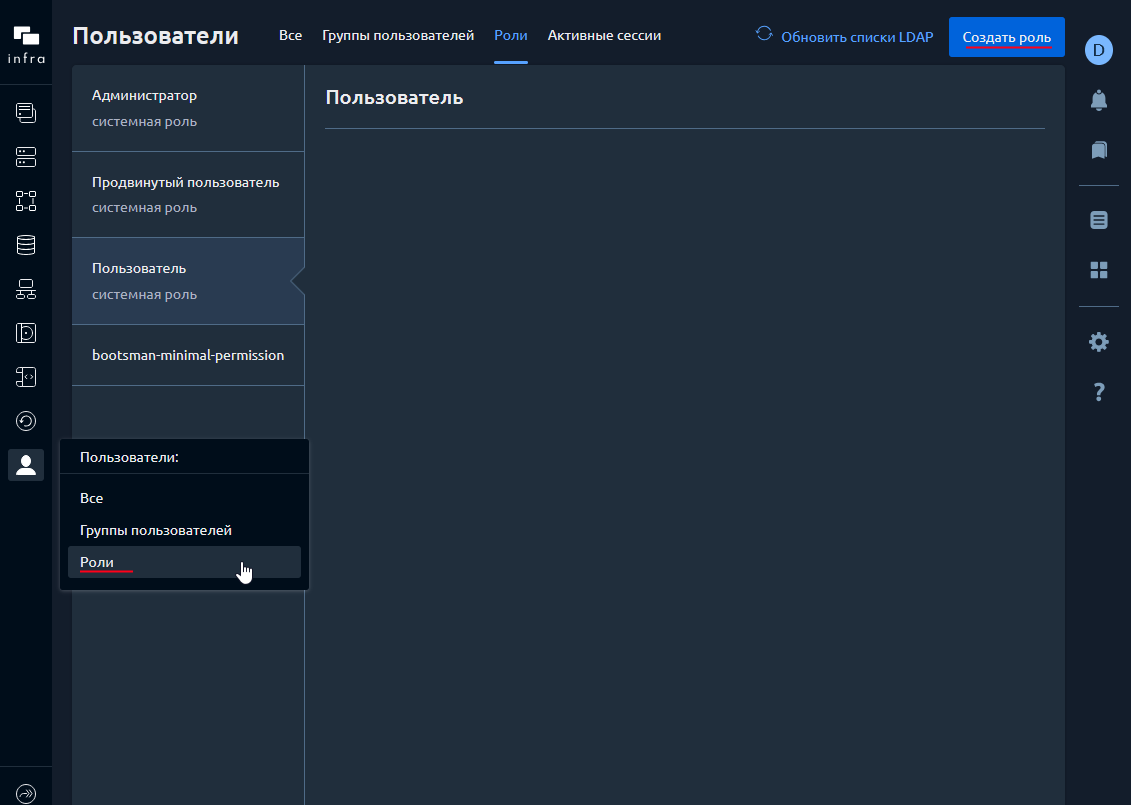Open the D profile avatar
The height and width of the screenshot is (805, 1131).
(x=1099, y=50)
